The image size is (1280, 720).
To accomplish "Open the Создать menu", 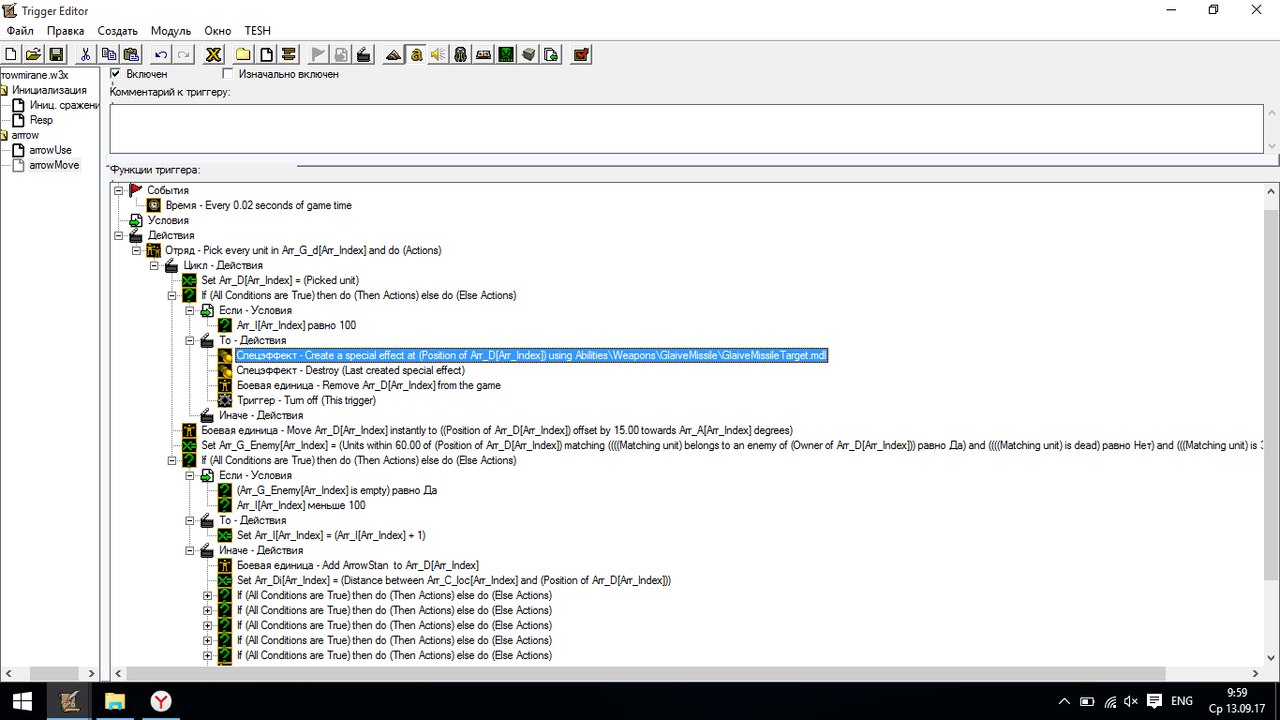I will click(117, 31).
